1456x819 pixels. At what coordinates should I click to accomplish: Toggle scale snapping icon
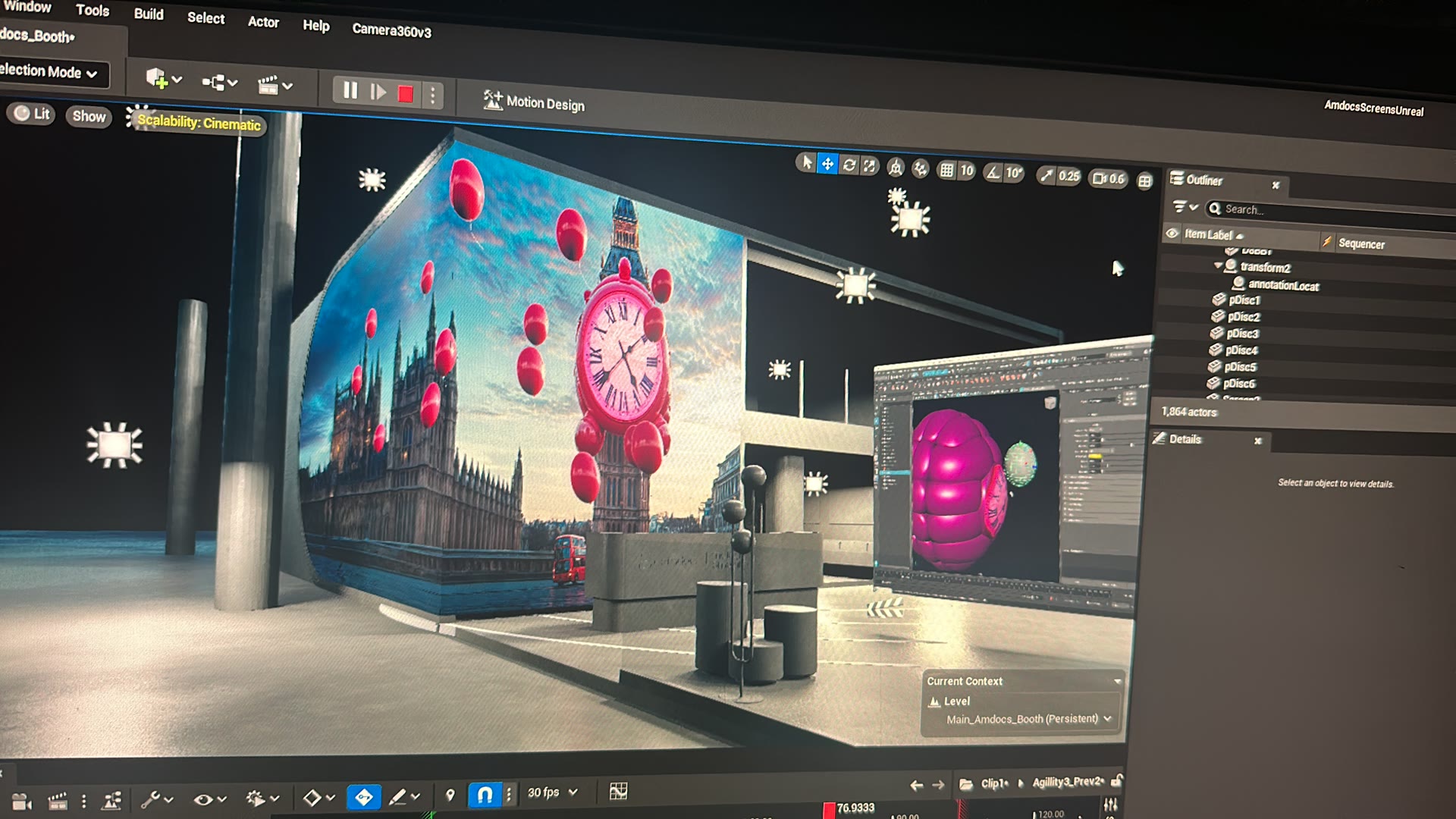pos(1046,175)
